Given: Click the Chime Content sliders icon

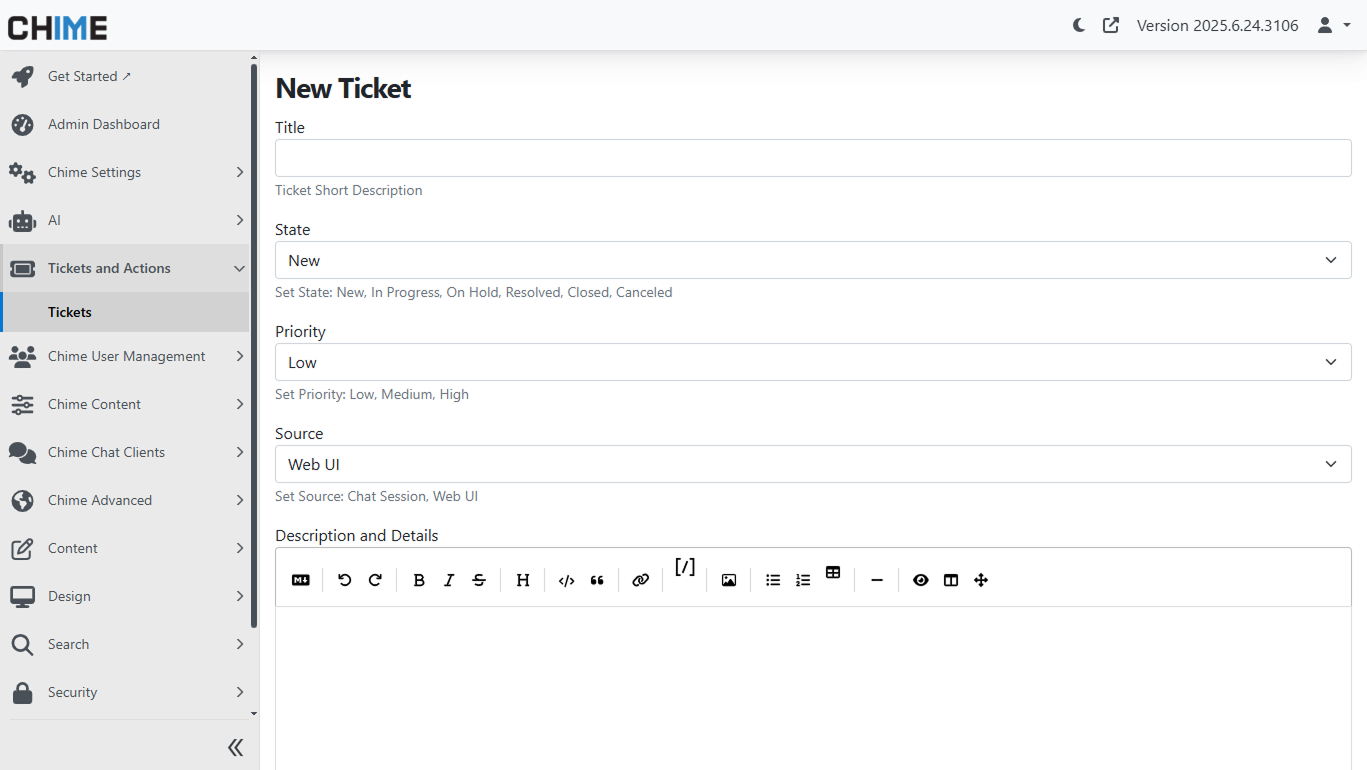Looking at the screenshot, I should coord(22,404).
